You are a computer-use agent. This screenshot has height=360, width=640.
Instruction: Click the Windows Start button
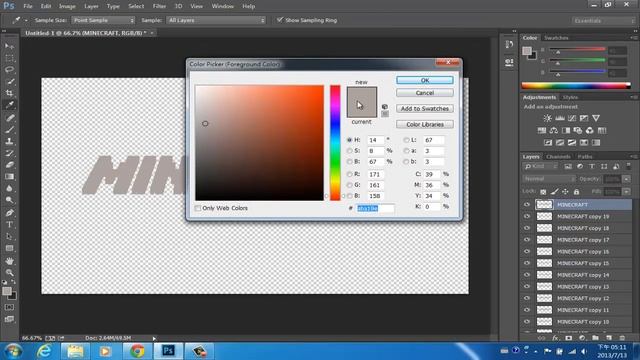(13, 351)
